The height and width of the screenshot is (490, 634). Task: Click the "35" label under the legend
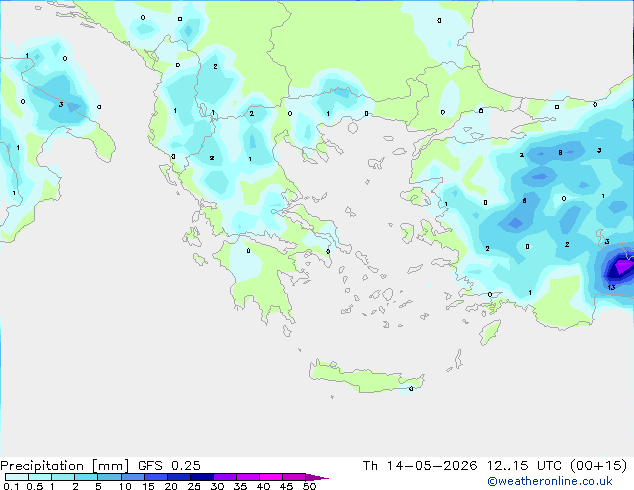click(240, 486)
